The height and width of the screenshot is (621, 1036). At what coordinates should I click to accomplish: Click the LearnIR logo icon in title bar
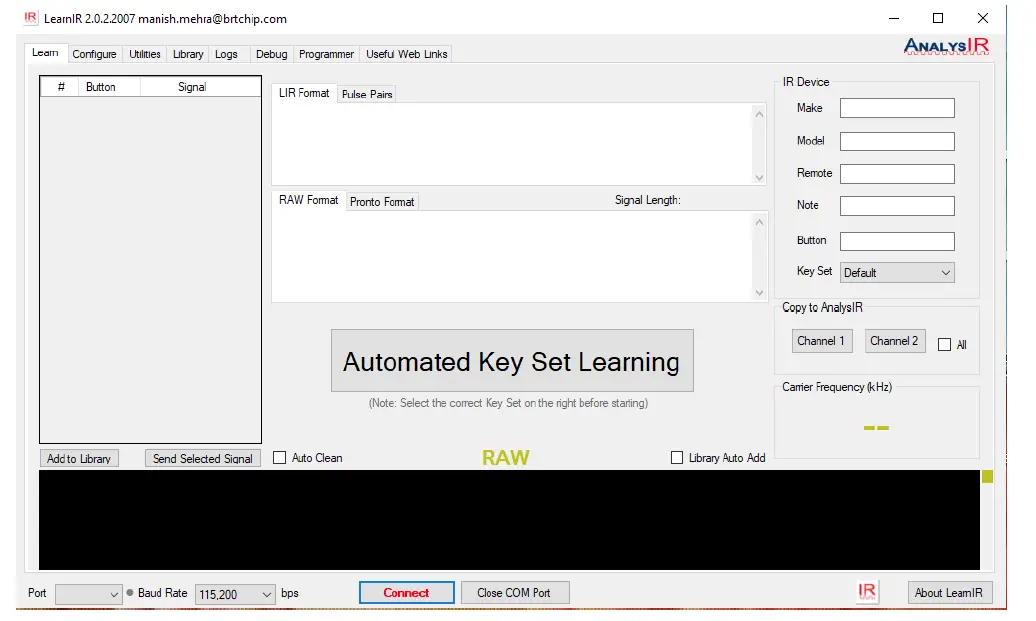[x=29, y=18]
